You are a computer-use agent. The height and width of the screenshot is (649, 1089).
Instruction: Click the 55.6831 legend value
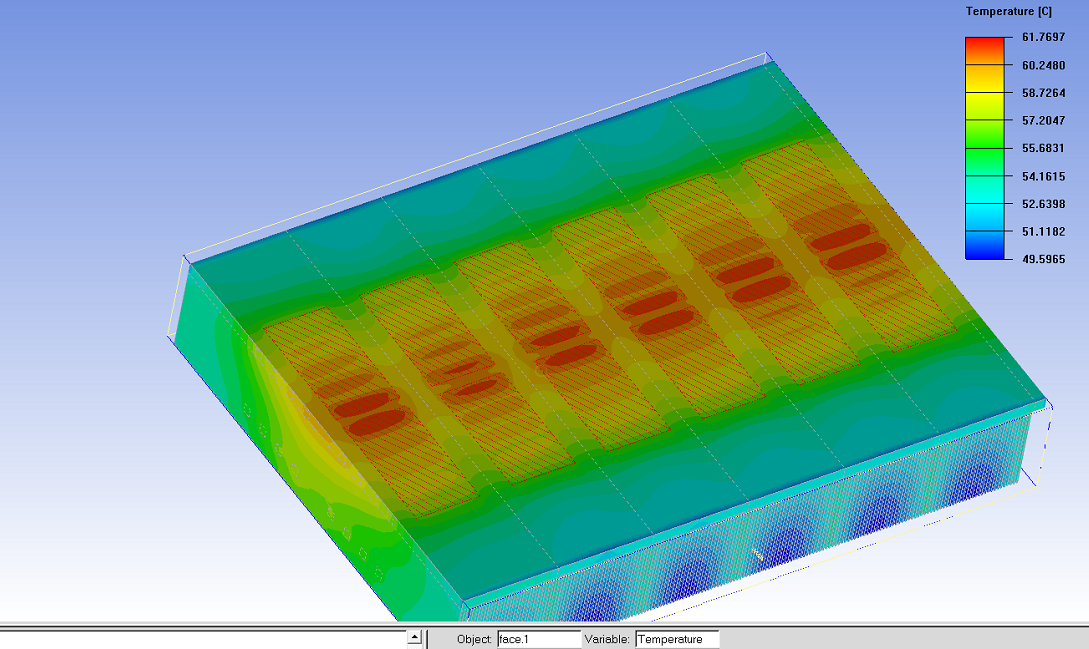click(1042, 148)
